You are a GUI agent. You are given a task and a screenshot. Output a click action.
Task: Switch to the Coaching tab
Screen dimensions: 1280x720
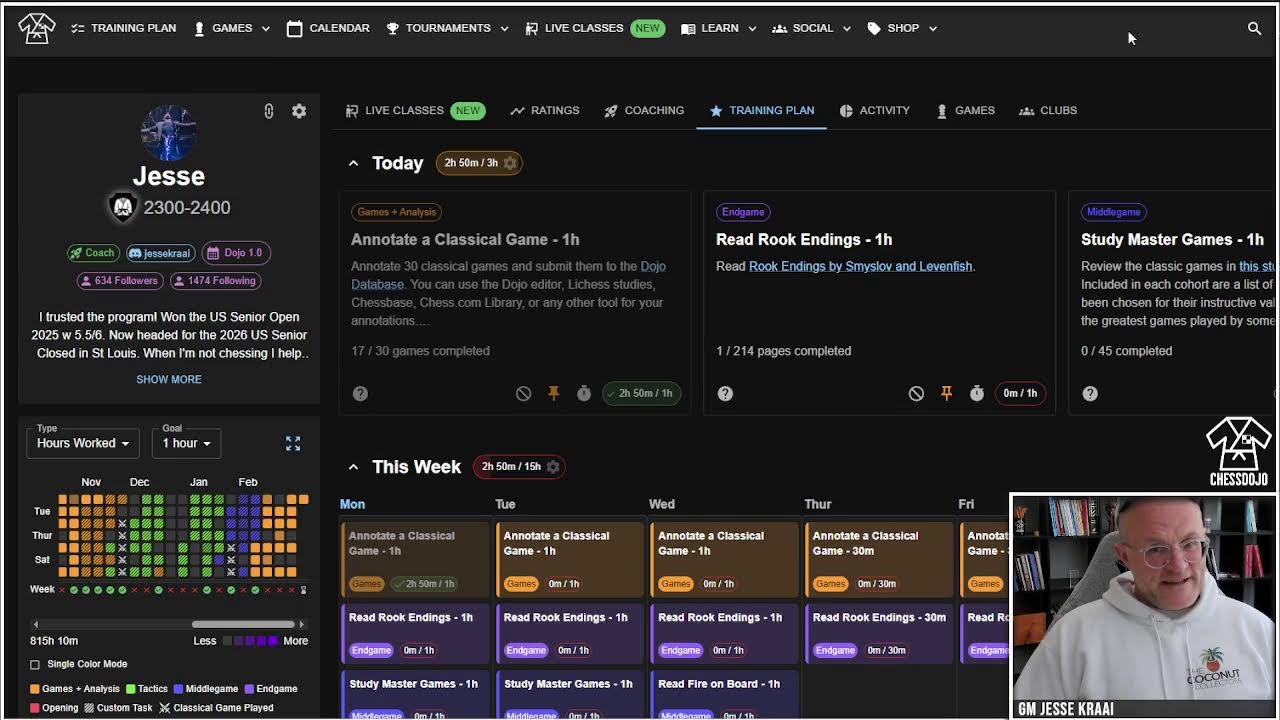[644, 111]
